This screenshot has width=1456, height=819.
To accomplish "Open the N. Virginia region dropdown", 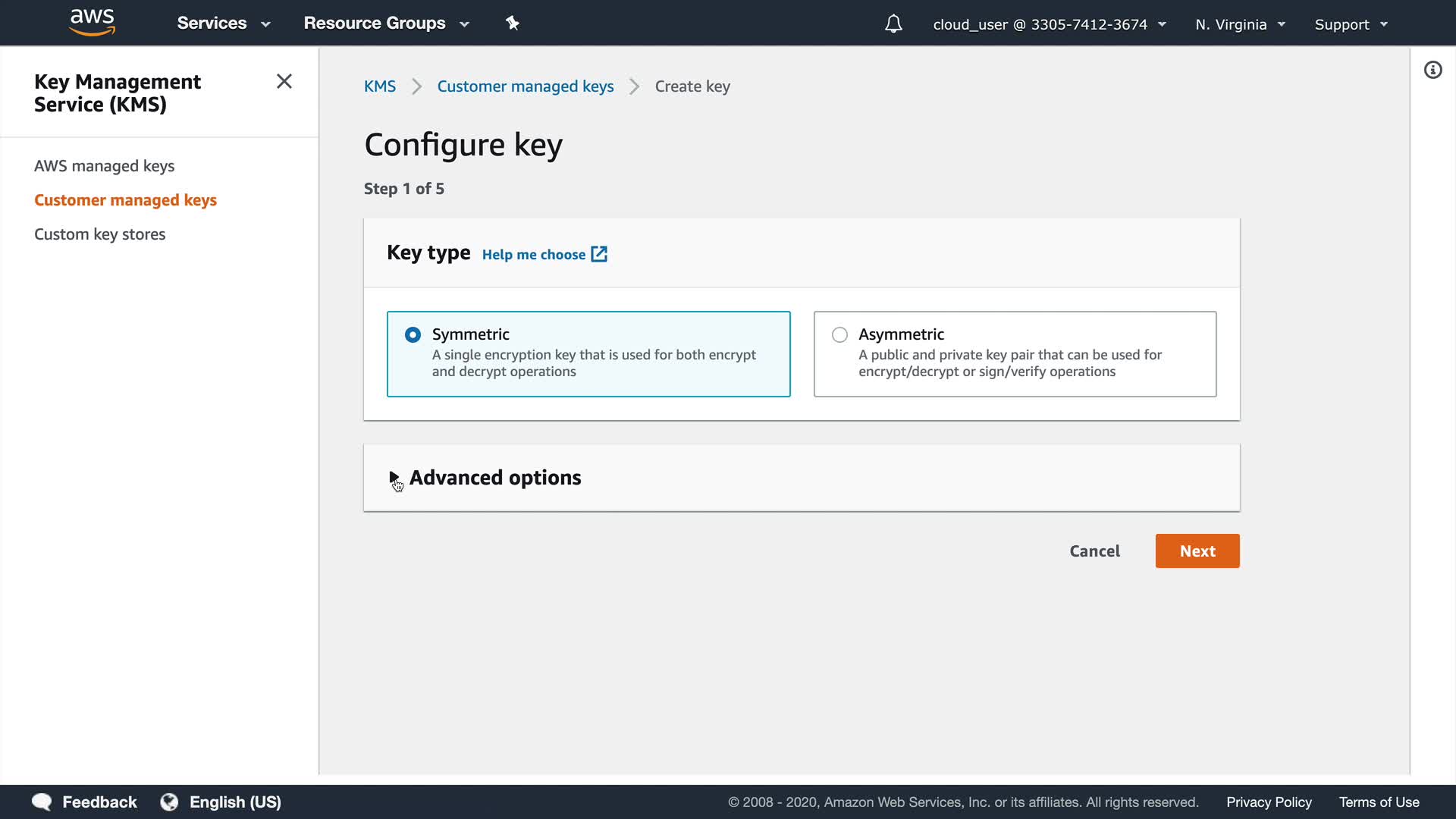I will point(1240,24).
